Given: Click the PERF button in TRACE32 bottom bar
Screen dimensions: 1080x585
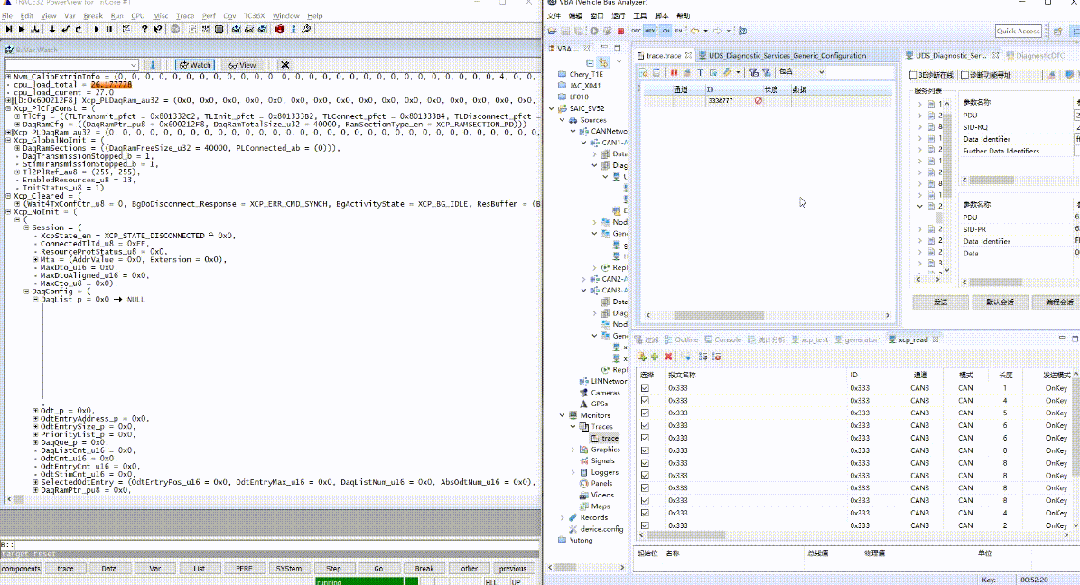Looking at the screenshot, I should [x=244, y=568].
